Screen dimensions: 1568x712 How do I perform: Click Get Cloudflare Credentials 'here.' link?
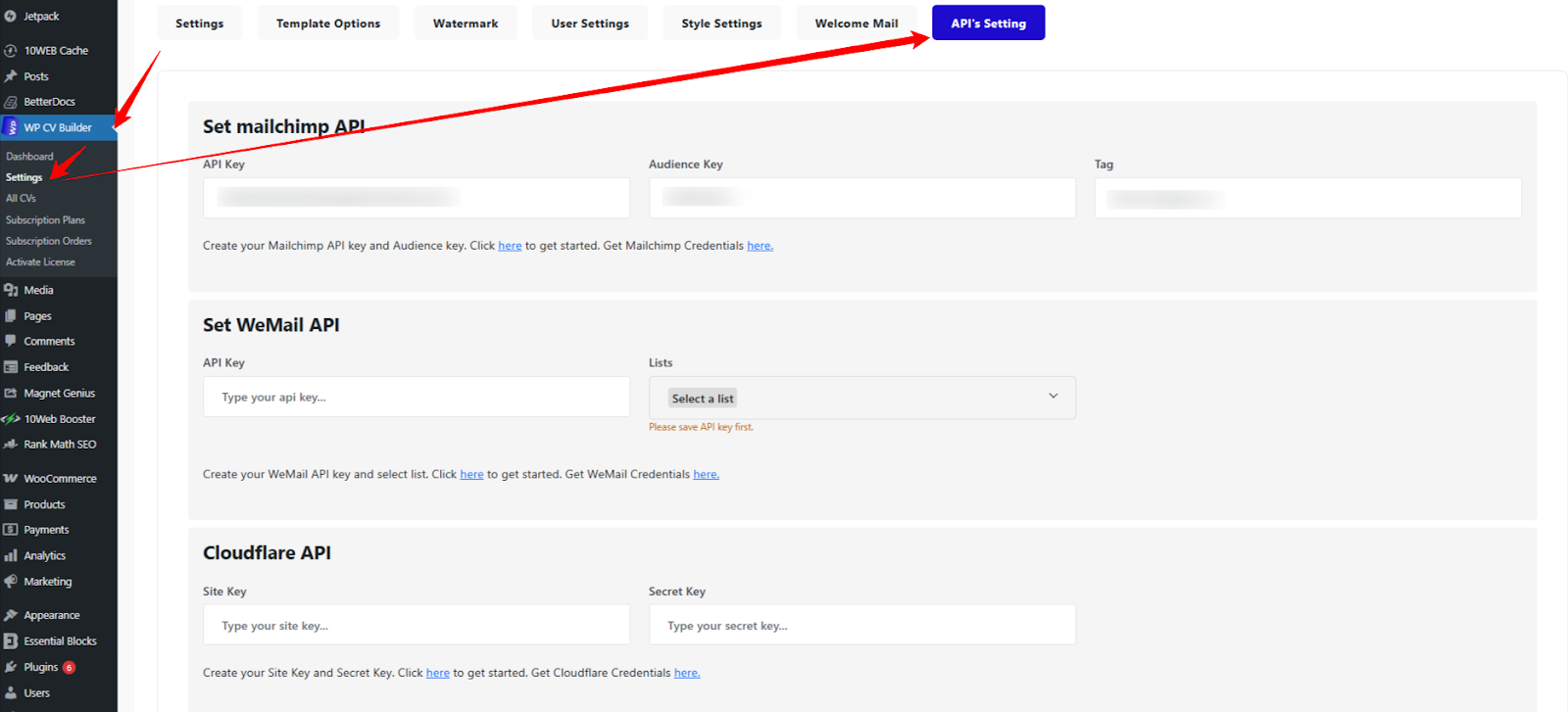pyautogui.click(x=687, y=673)
